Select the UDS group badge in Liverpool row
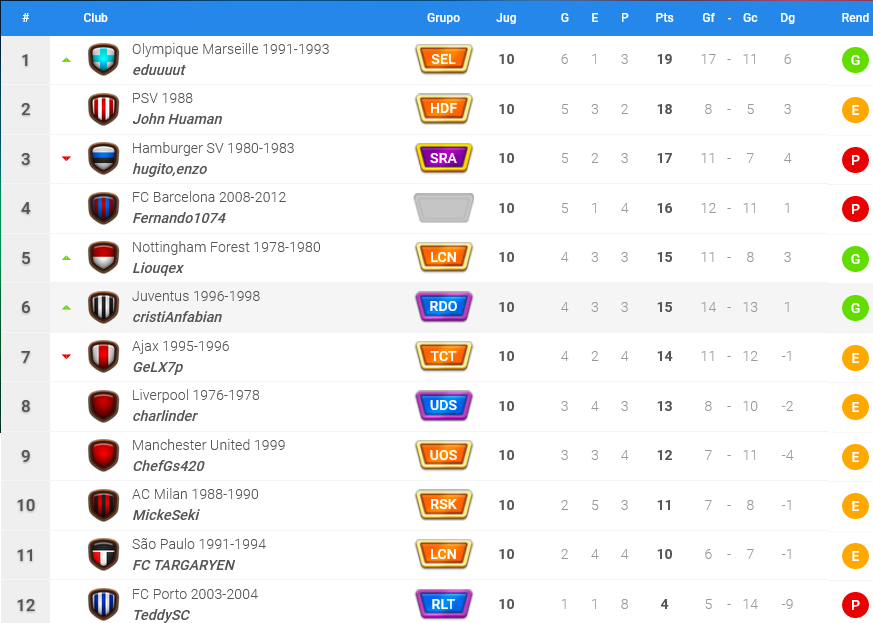Viewport: 873px width, 623px height. point(444,406)
